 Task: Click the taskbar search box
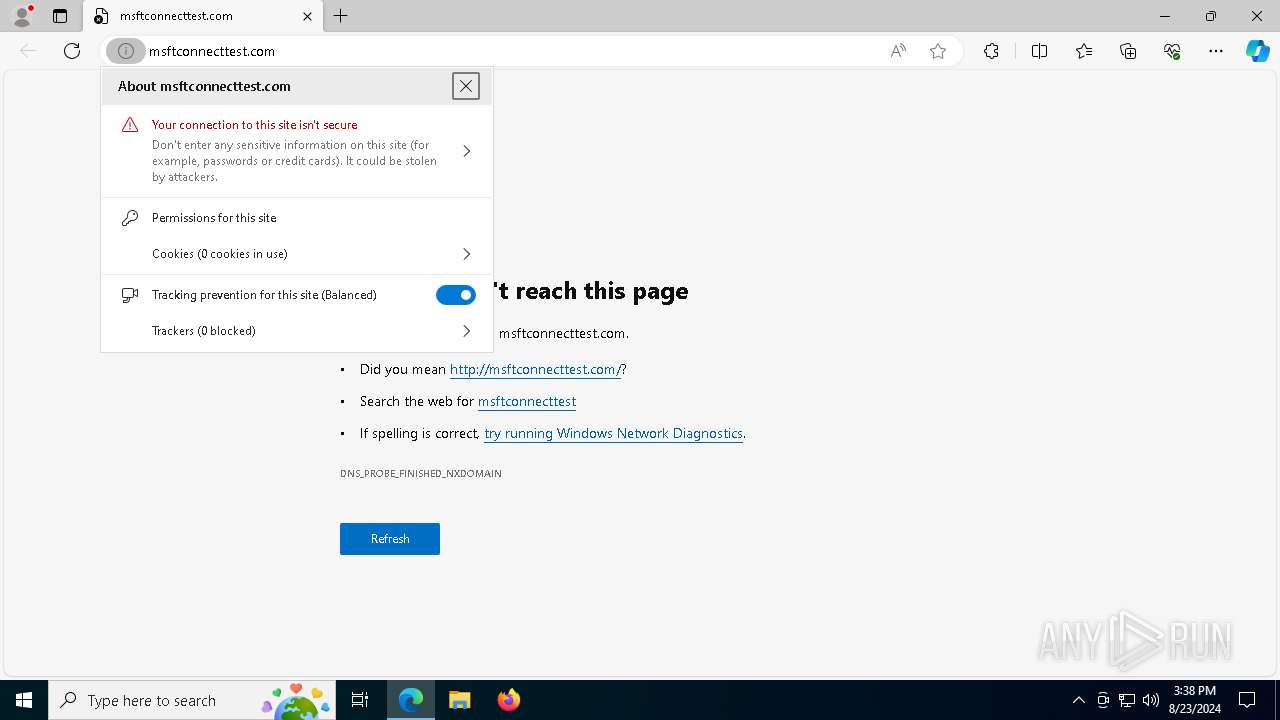pos(191,700)
